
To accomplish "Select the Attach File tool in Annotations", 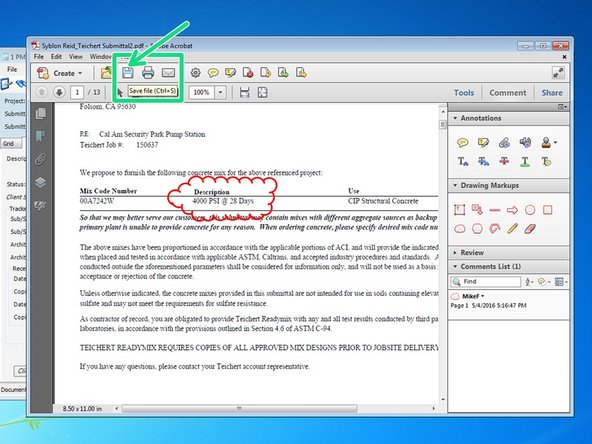I will tap(504, 142).
